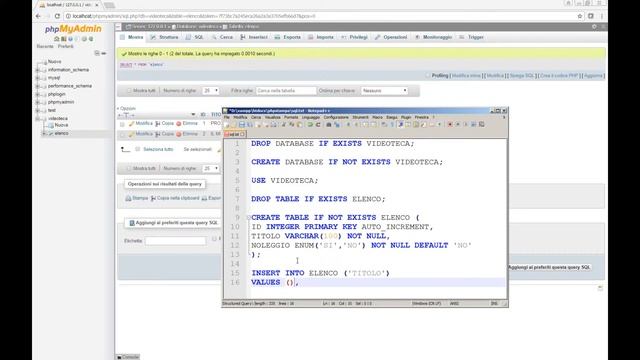Click the Filtra righe search field

pos(286,91)
